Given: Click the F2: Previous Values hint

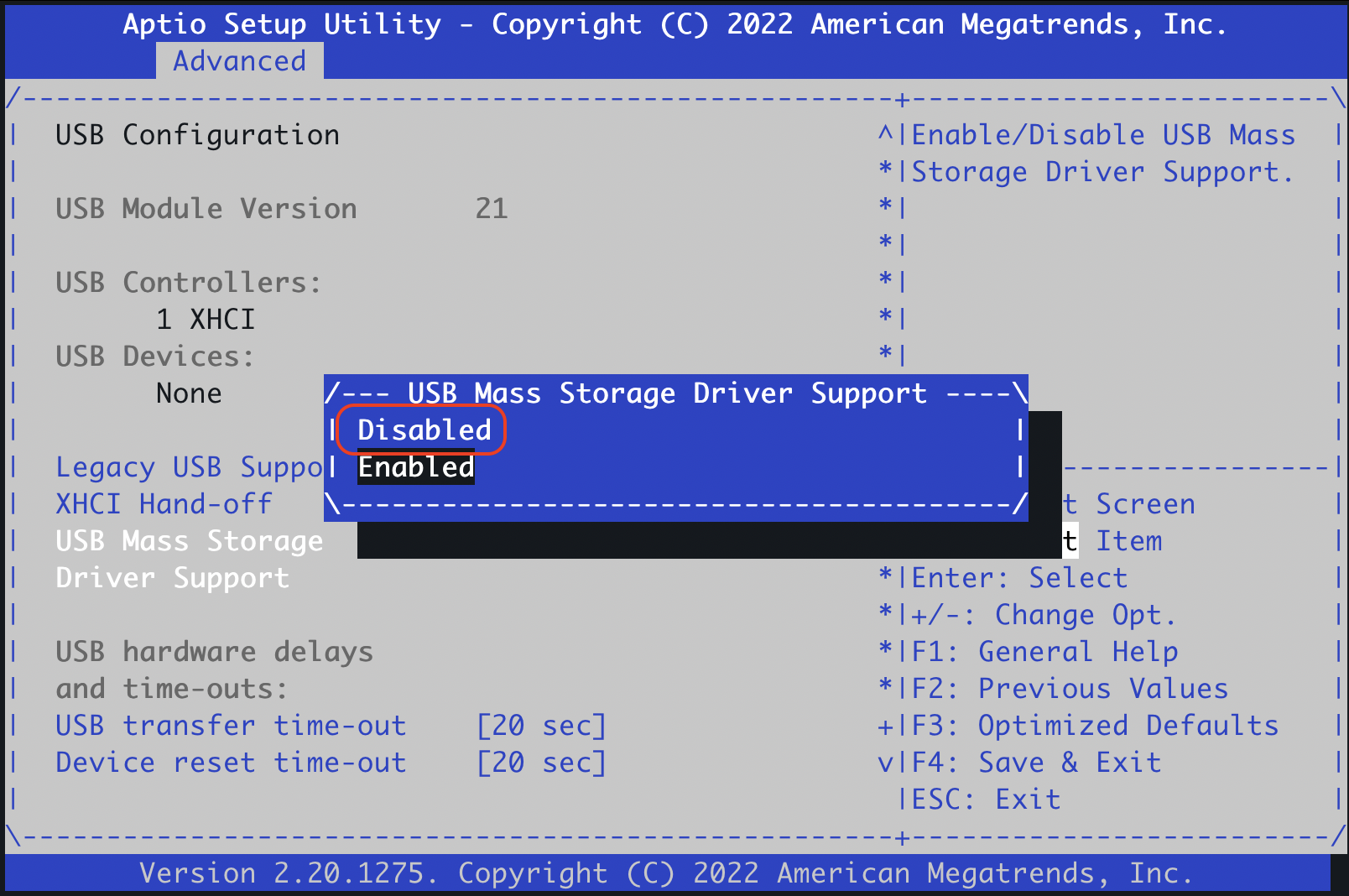Looking at the screenshot, I should [x=1070, y=689].
